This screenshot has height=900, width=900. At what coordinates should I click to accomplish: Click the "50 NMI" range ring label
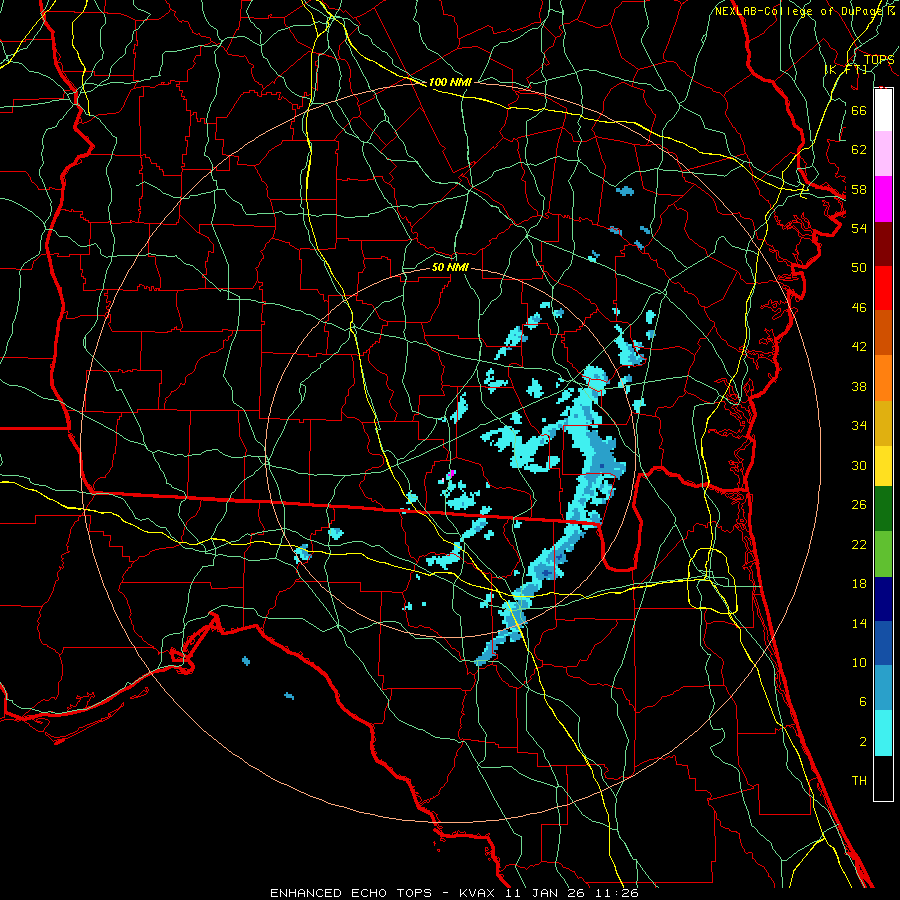(450, 267)
